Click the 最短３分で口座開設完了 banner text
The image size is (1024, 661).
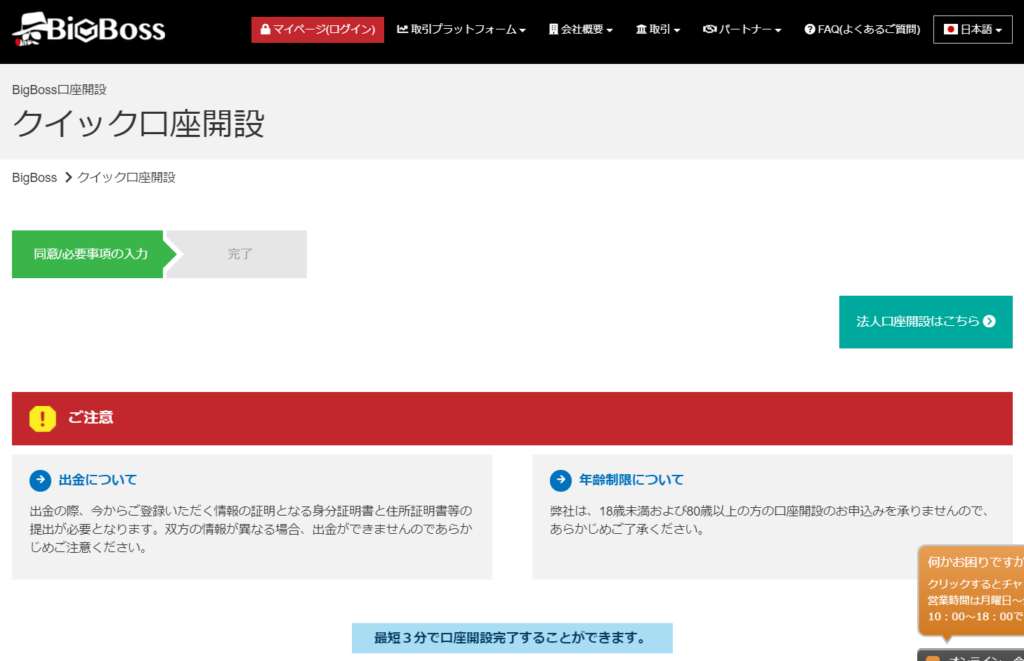point(512,638)
